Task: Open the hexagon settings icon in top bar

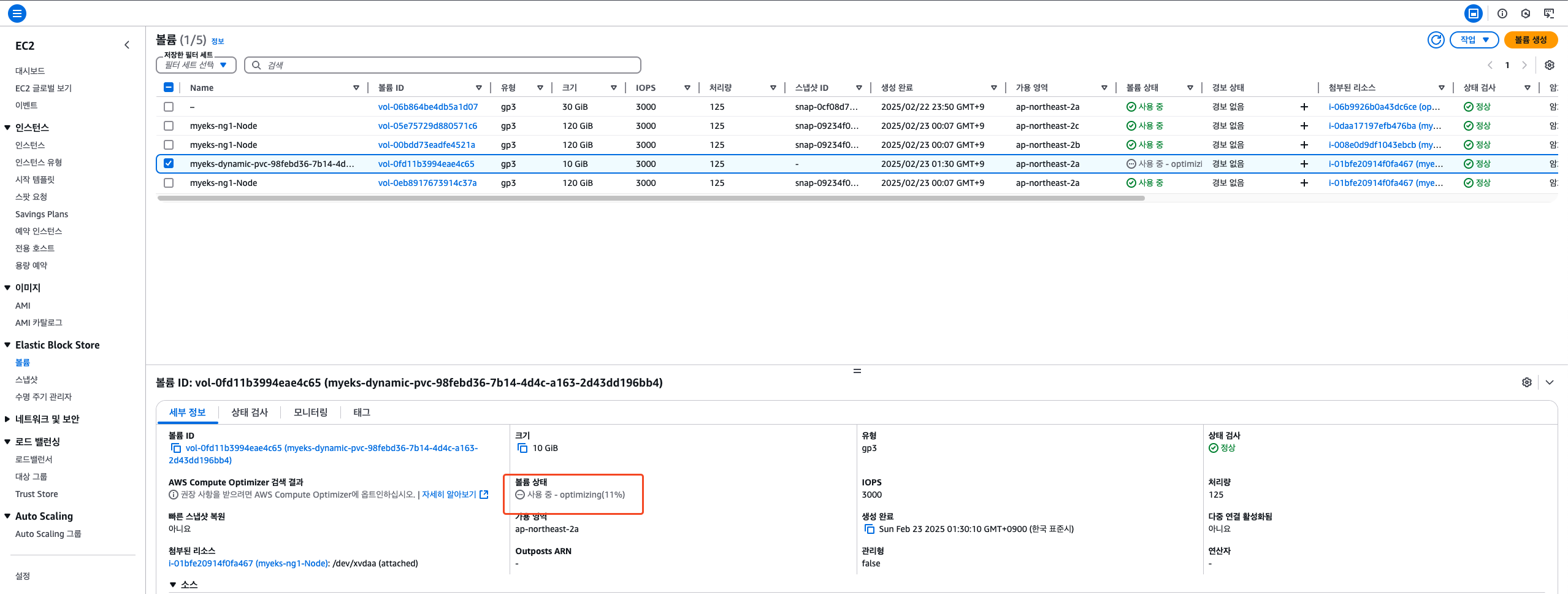Action: (1526, 13)
